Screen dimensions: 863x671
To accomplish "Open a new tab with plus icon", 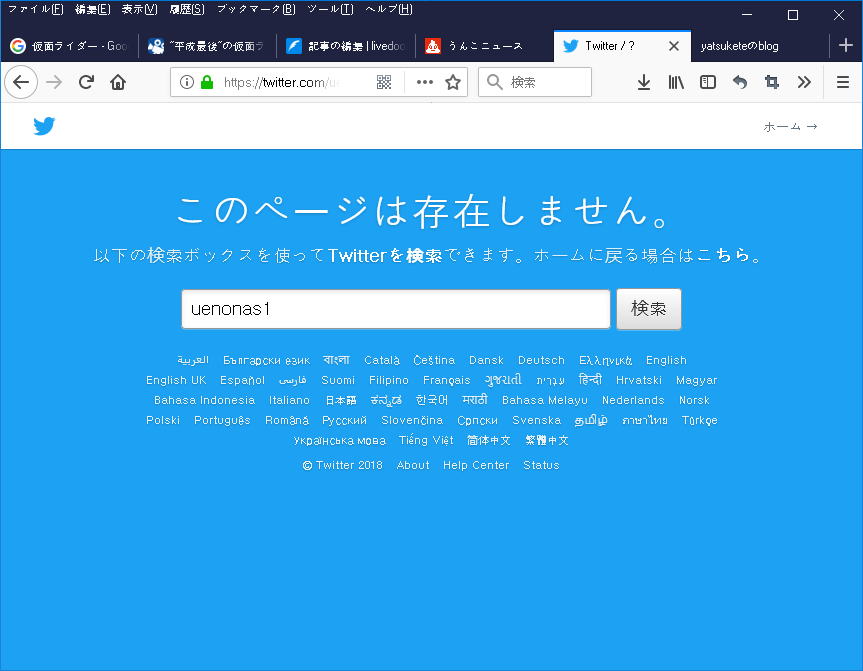I will [846, 45].
